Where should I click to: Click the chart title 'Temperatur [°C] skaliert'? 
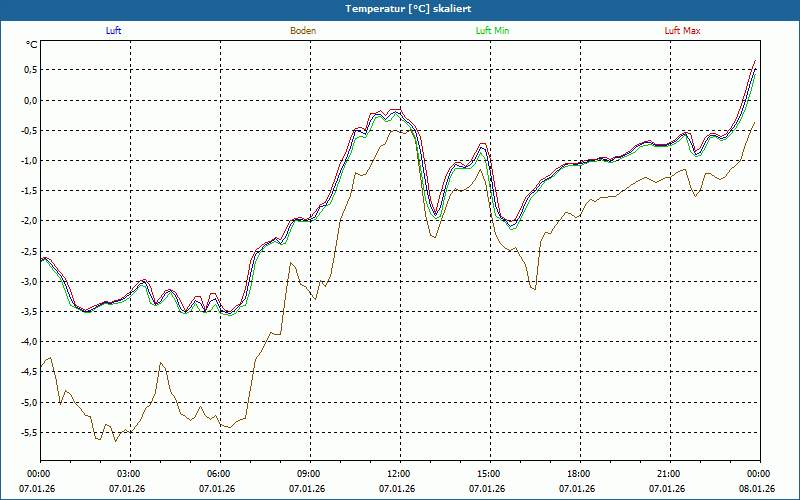(400, 8)
